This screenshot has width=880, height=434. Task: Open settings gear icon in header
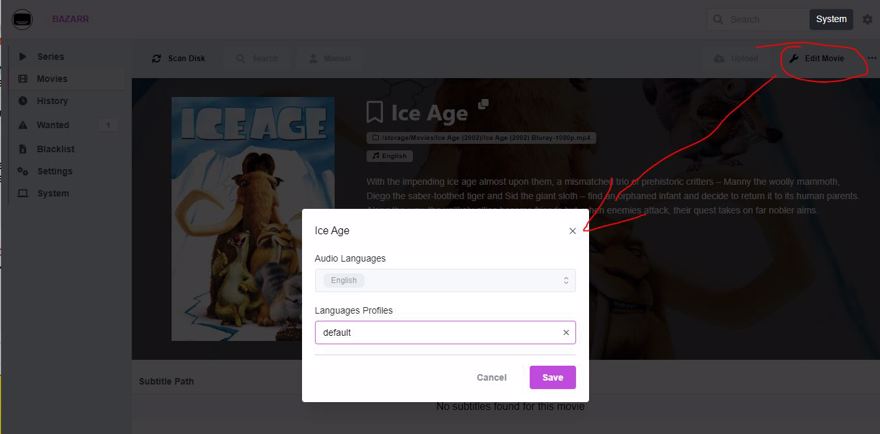pyautogui.click(x=867, y=20)
